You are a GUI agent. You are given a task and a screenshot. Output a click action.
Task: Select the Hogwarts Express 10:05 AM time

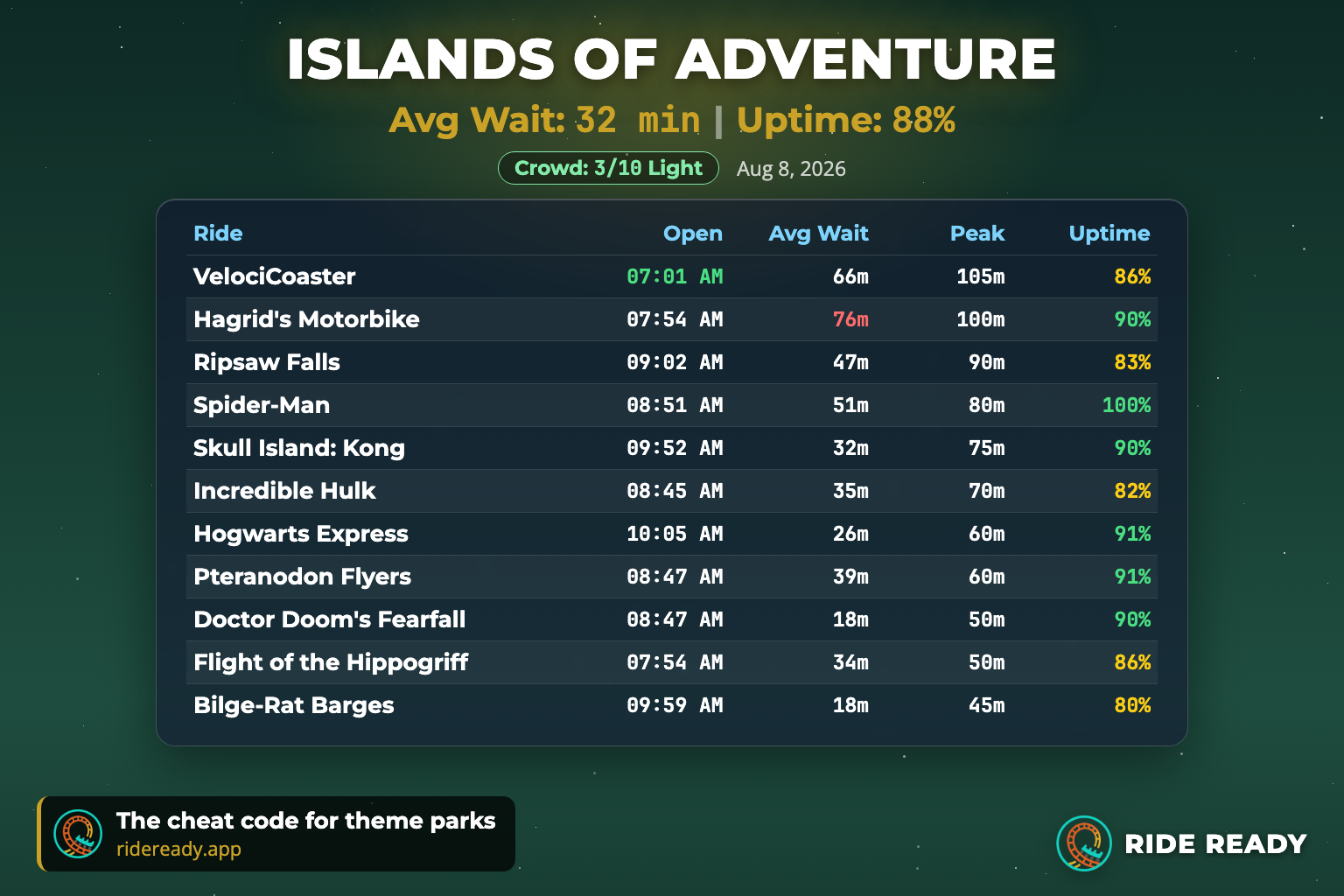coord(675,534)
